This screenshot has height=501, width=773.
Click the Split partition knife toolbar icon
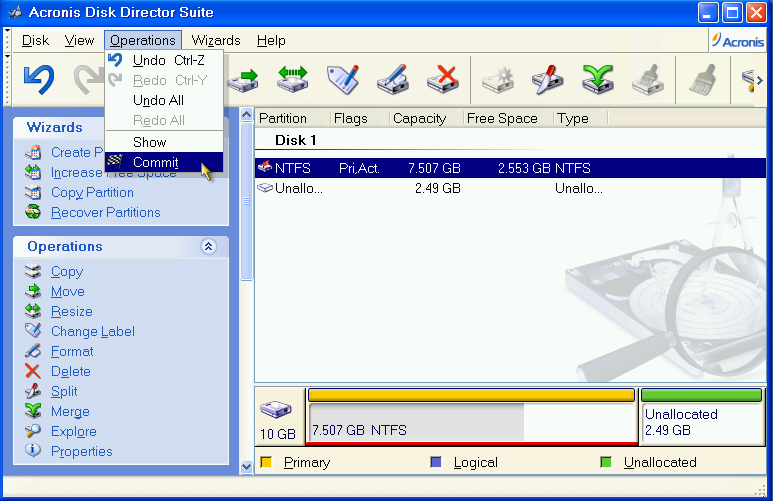[x=548, y=79]
